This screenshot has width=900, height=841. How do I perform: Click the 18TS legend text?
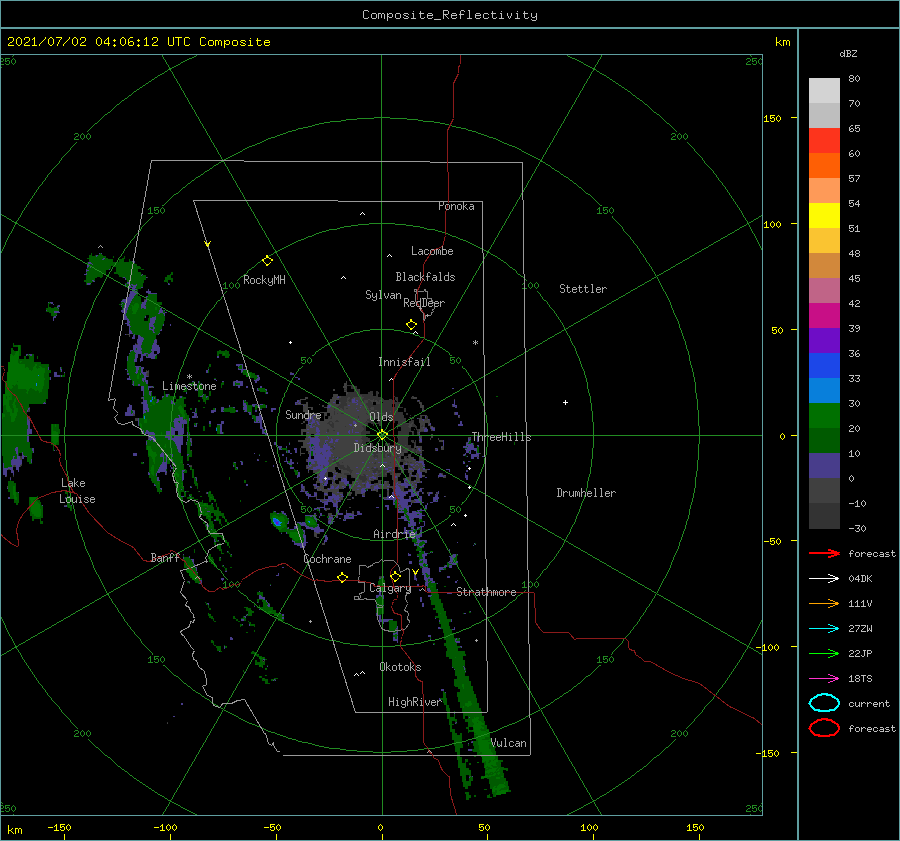click(860, 679)
